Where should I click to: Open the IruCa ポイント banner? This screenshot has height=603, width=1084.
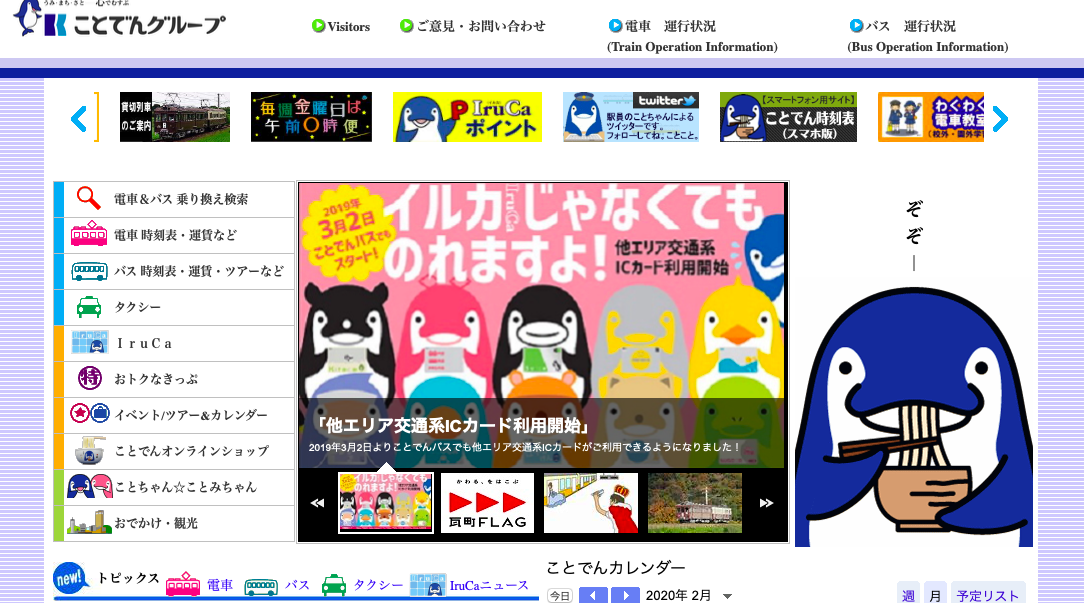[x=467, y=117]
